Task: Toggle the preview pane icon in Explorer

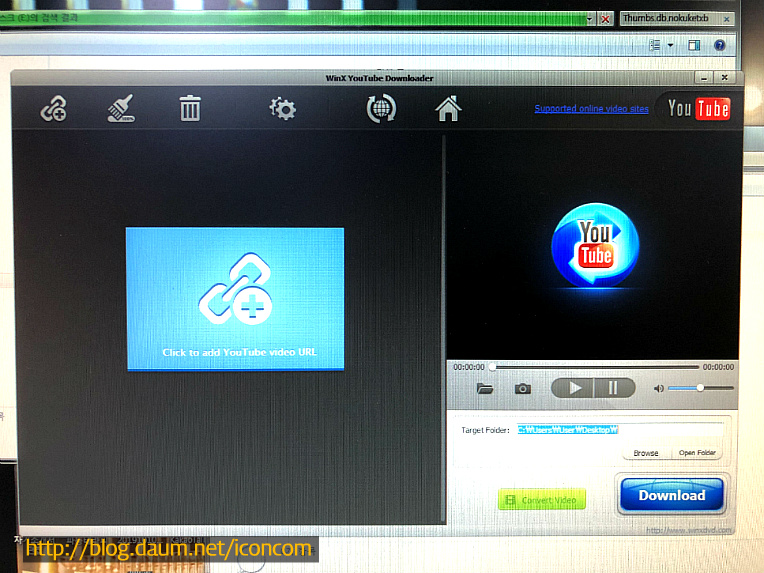Action: 694,45
